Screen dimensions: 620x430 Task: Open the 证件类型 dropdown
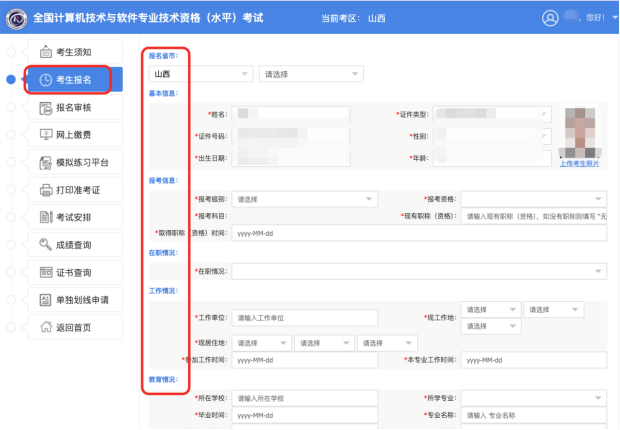click(x=492, y=114)
